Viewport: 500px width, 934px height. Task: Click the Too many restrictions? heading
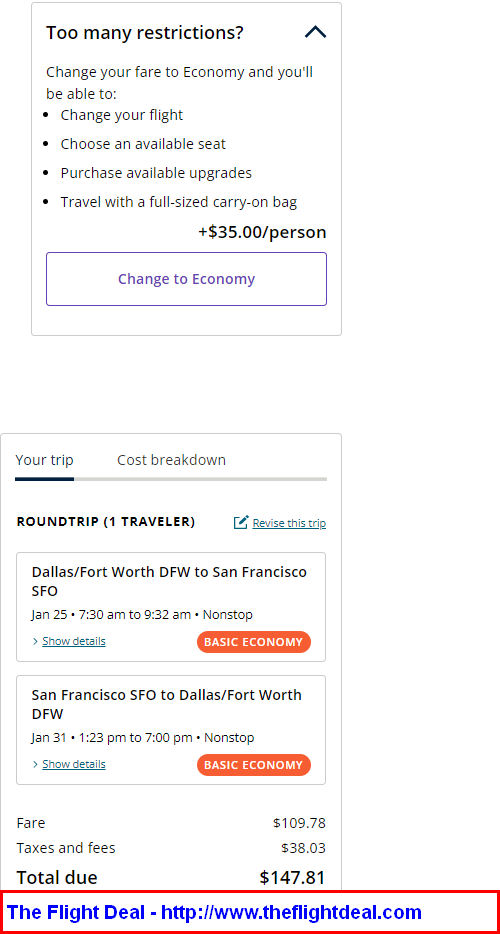pos(145,32)
